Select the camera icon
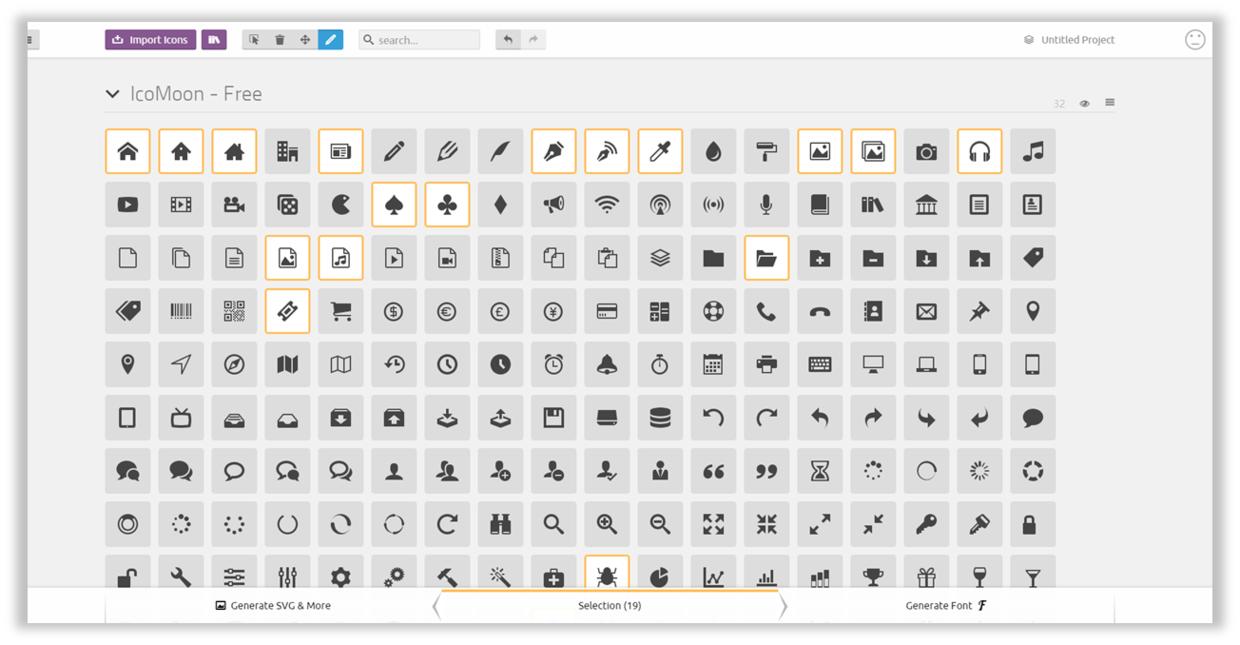The height and width of the screenshot is (645, 1240). pyautogui.click(x=927, y=152)
